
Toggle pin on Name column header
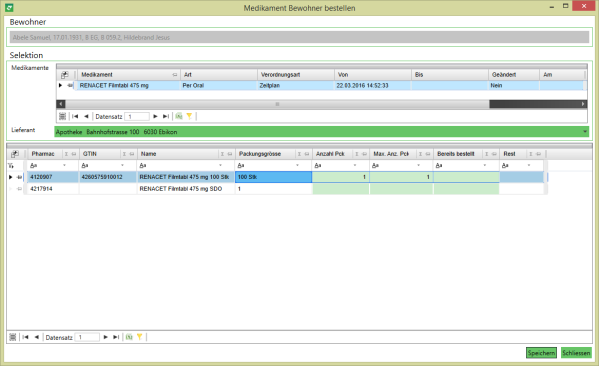click(230, 154)
